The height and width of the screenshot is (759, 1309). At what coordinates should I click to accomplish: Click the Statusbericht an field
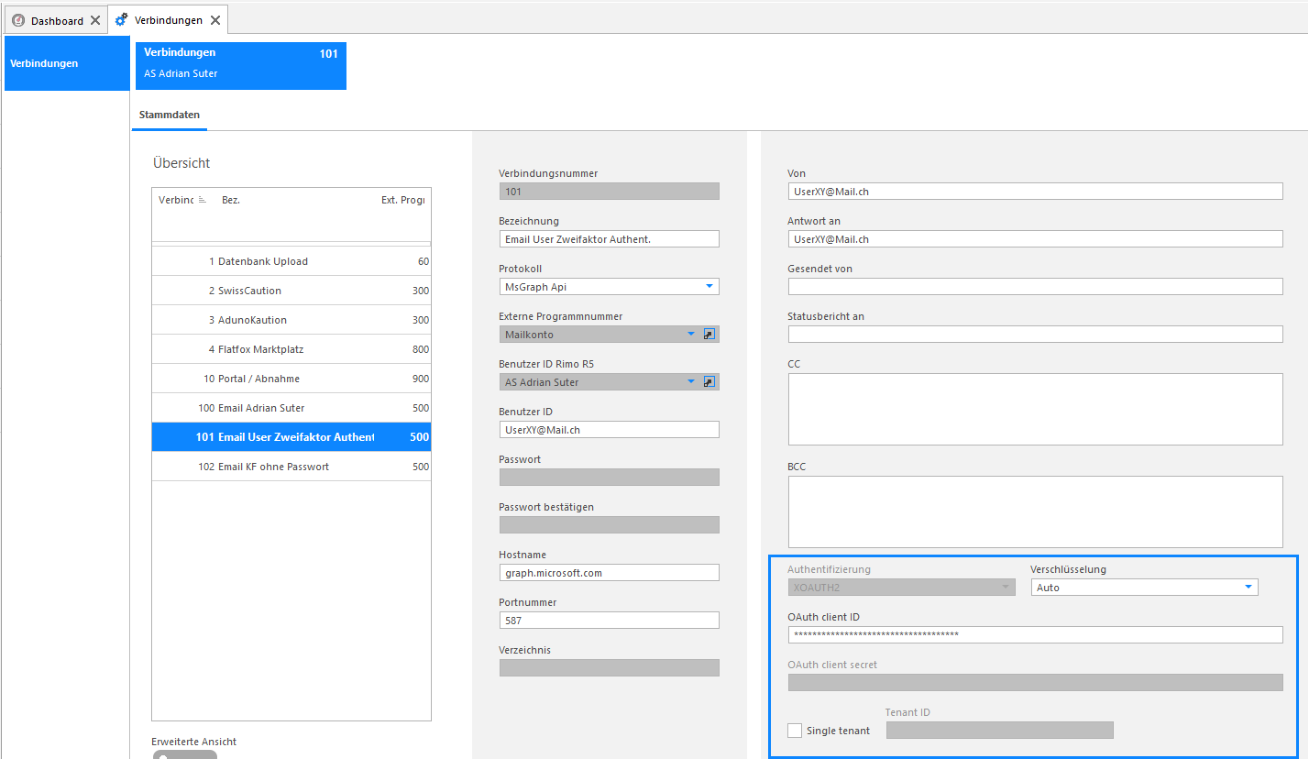1035,334
